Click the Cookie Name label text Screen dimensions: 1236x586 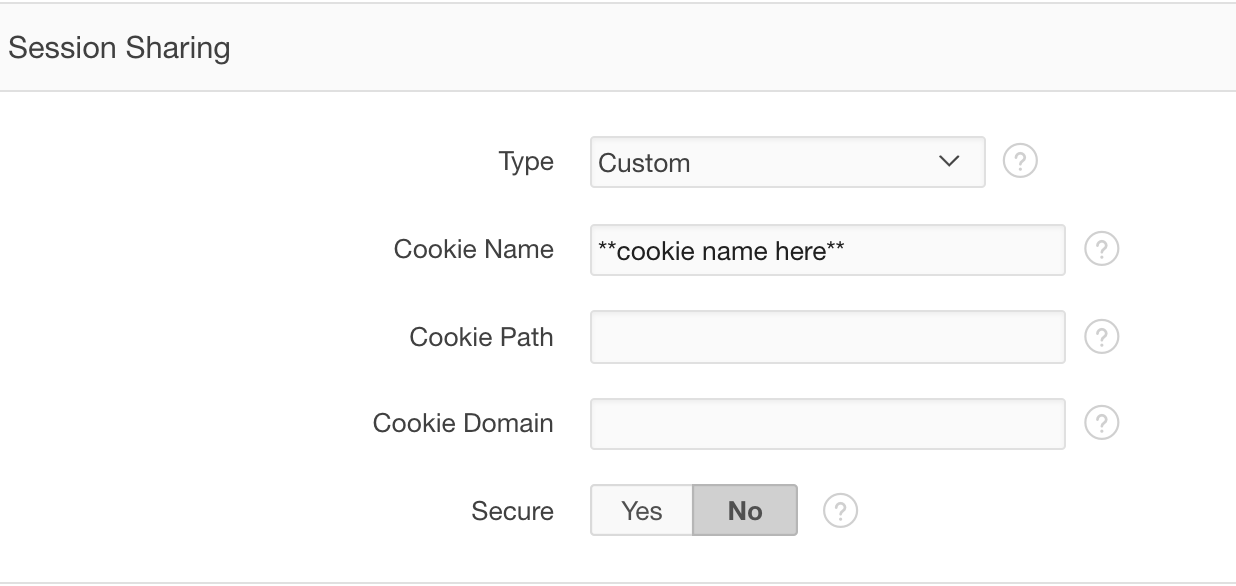(474, 249)
